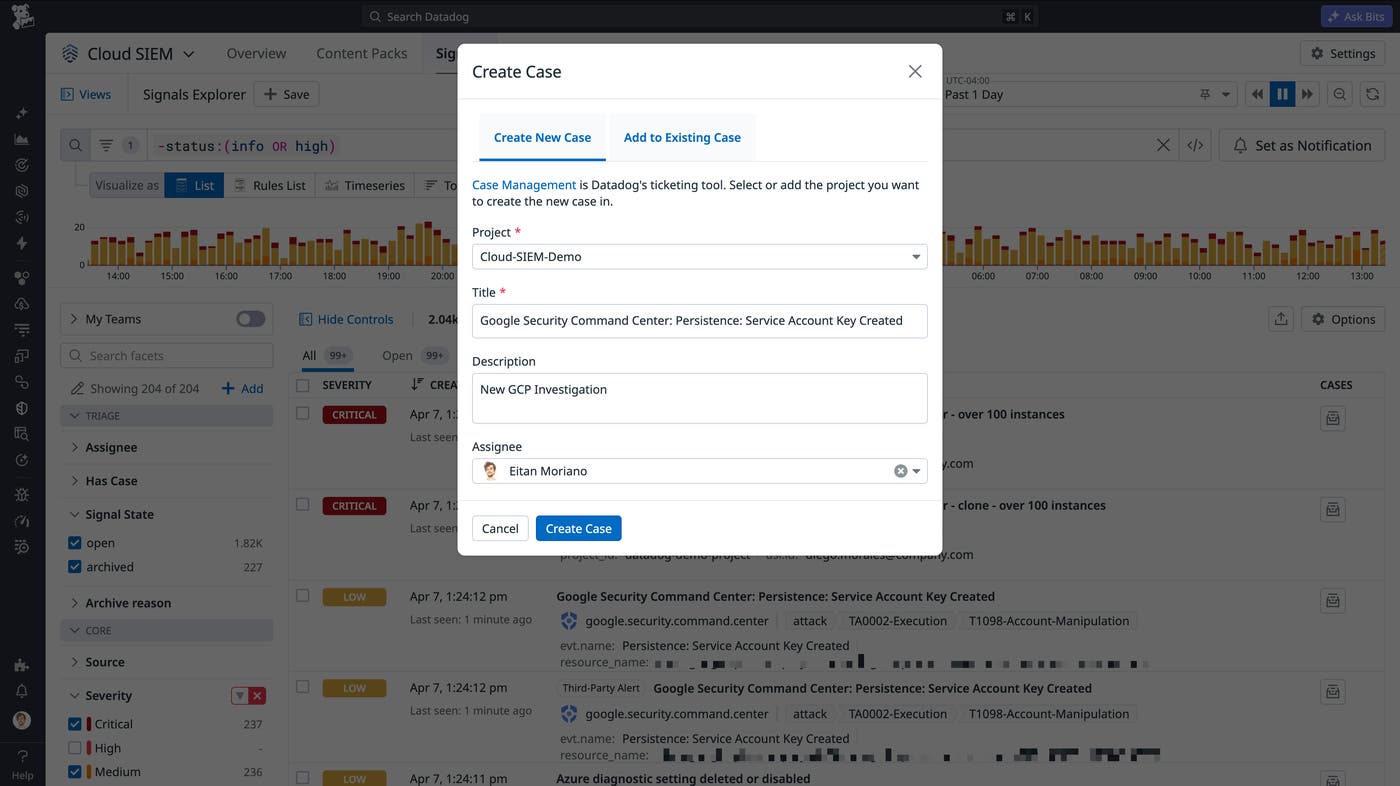Click the export share icon beside Options
This screenshot has width=1400, height=786.
click(x=1280, y=319)
